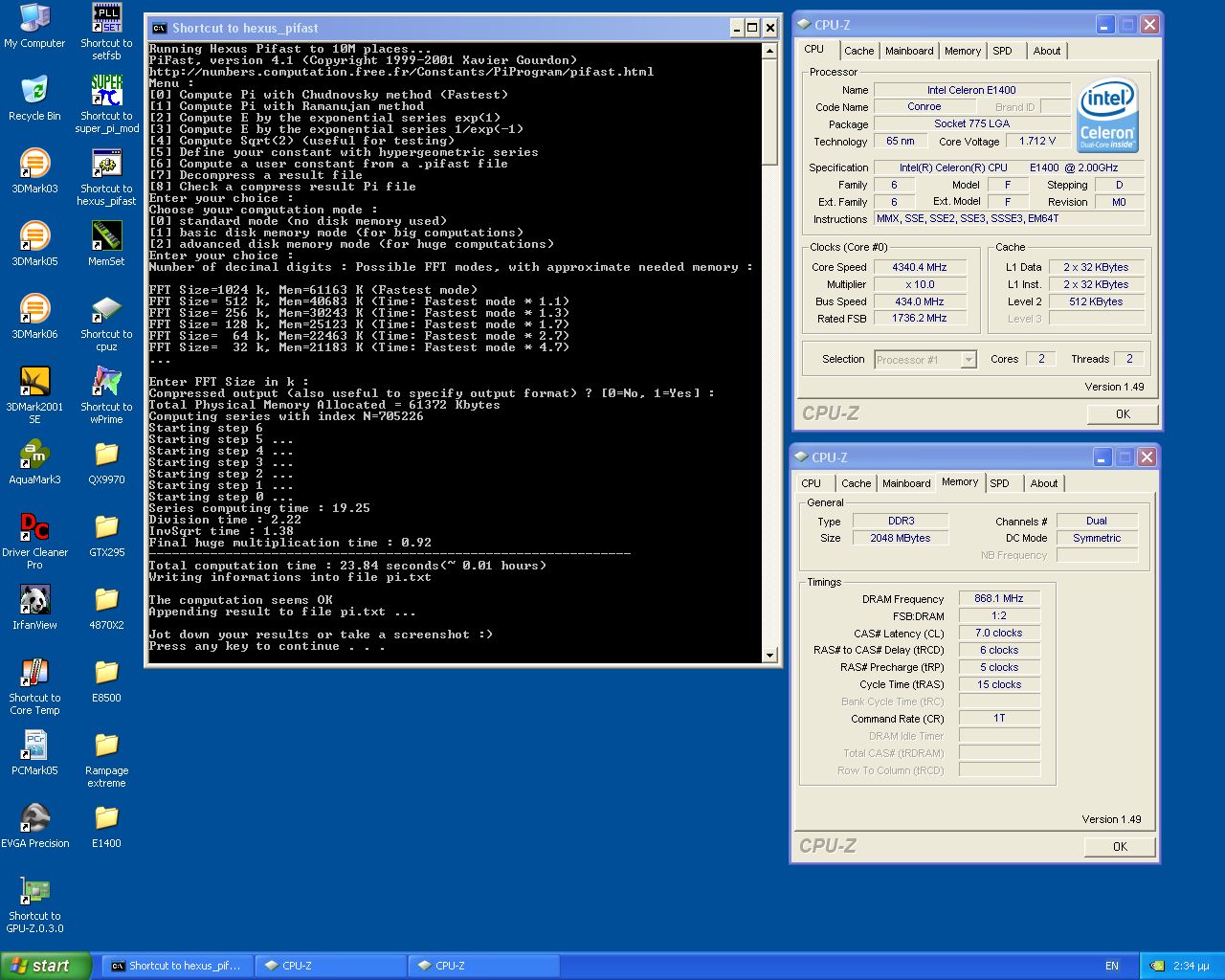Launch the 3DMark03 shortcut
This screenshot has height=980, width=1225.
tap(34, 172)
